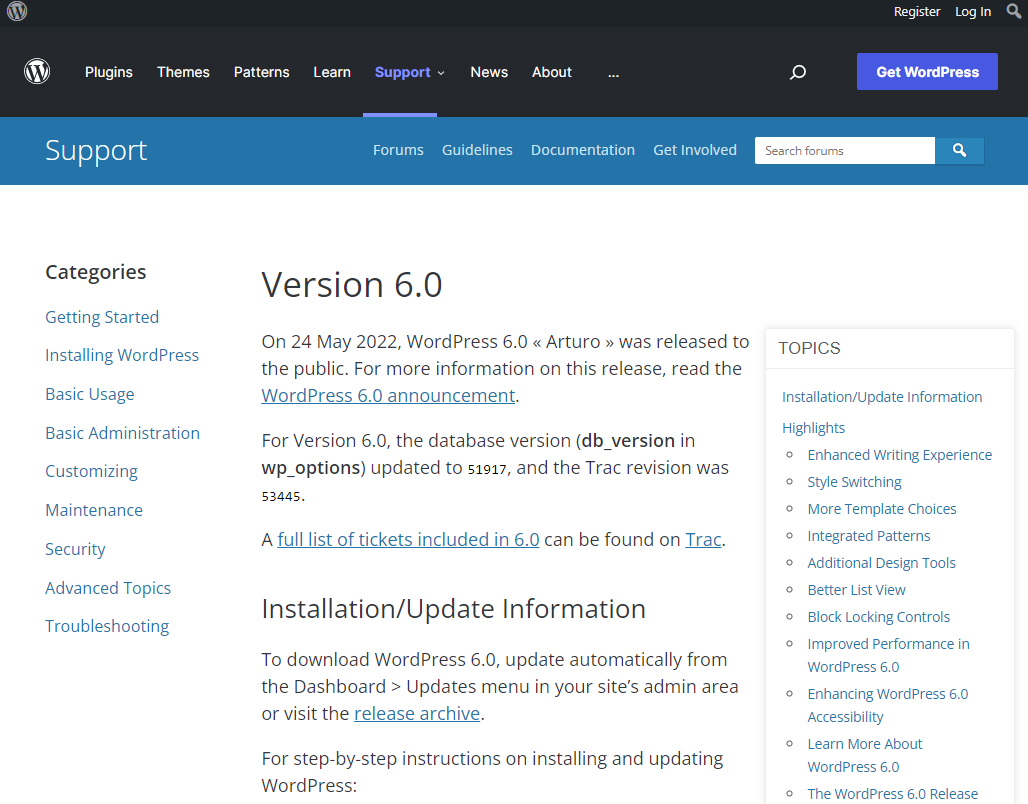Screen dimensions: 1028x804
Task: Click the Get WordPress button
Action: pos(927,71)
